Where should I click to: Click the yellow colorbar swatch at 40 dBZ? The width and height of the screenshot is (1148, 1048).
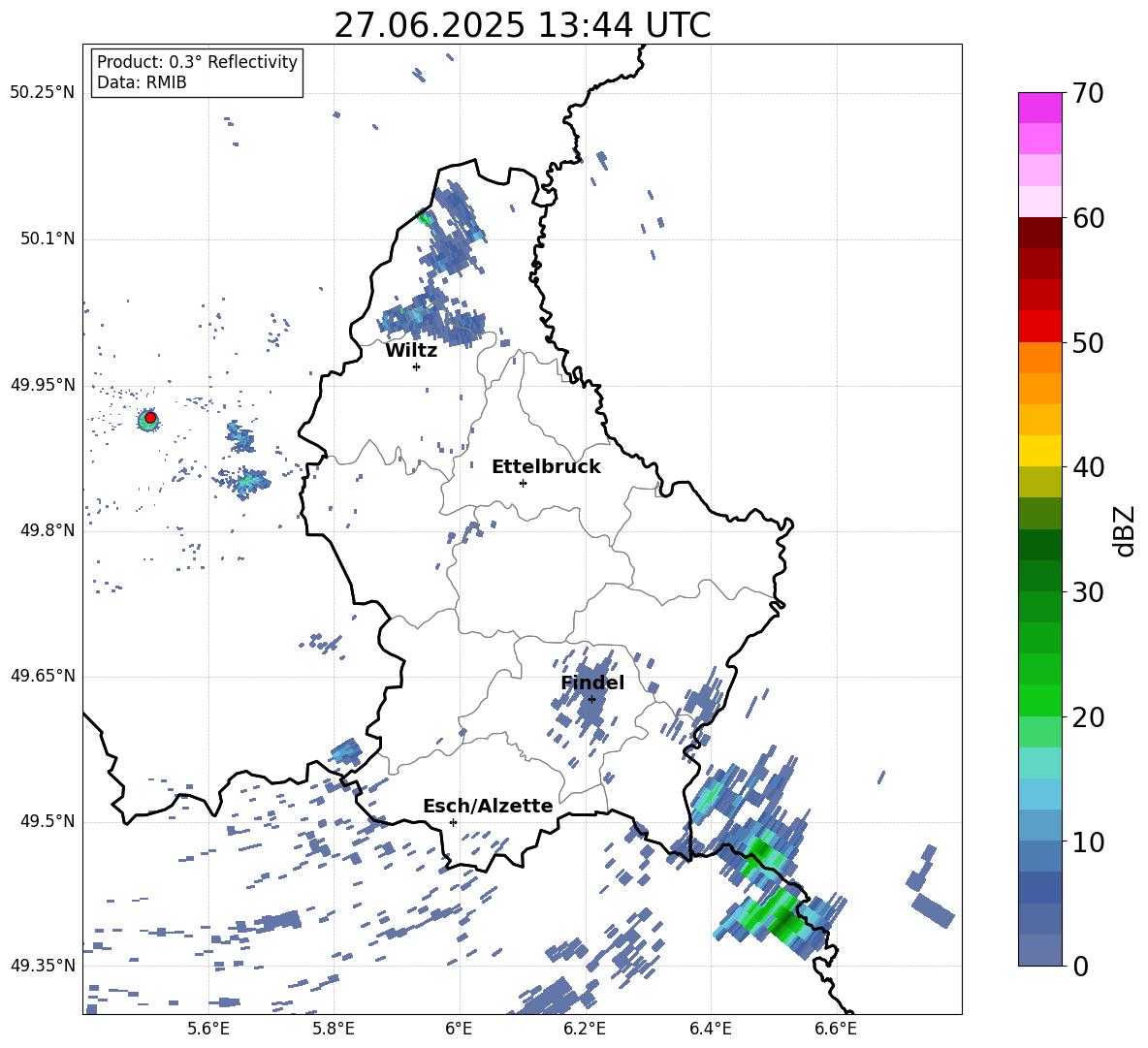1039,451
